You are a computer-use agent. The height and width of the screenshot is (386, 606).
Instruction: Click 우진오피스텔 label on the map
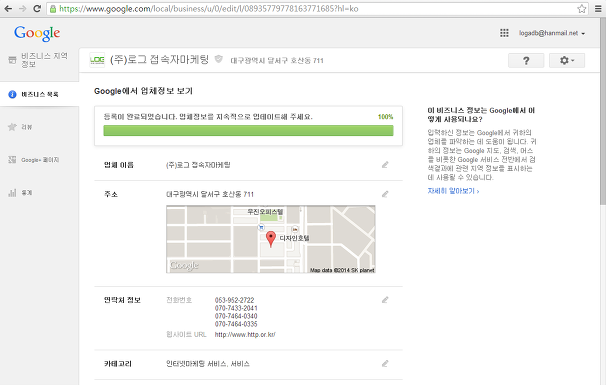pos(265,212)
